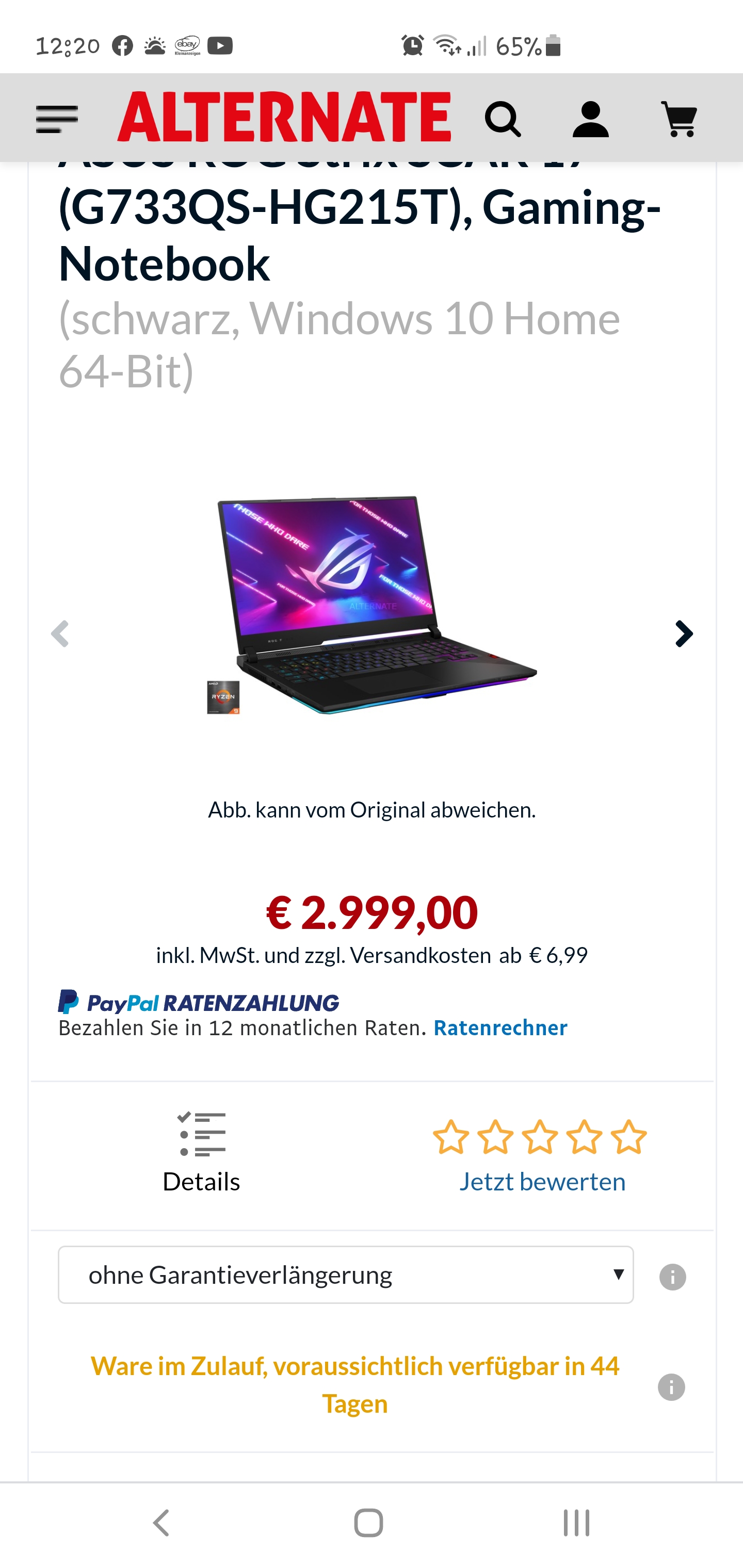Show next product image with right arrow
The image size is (743, 1568).
click(684, 634)
